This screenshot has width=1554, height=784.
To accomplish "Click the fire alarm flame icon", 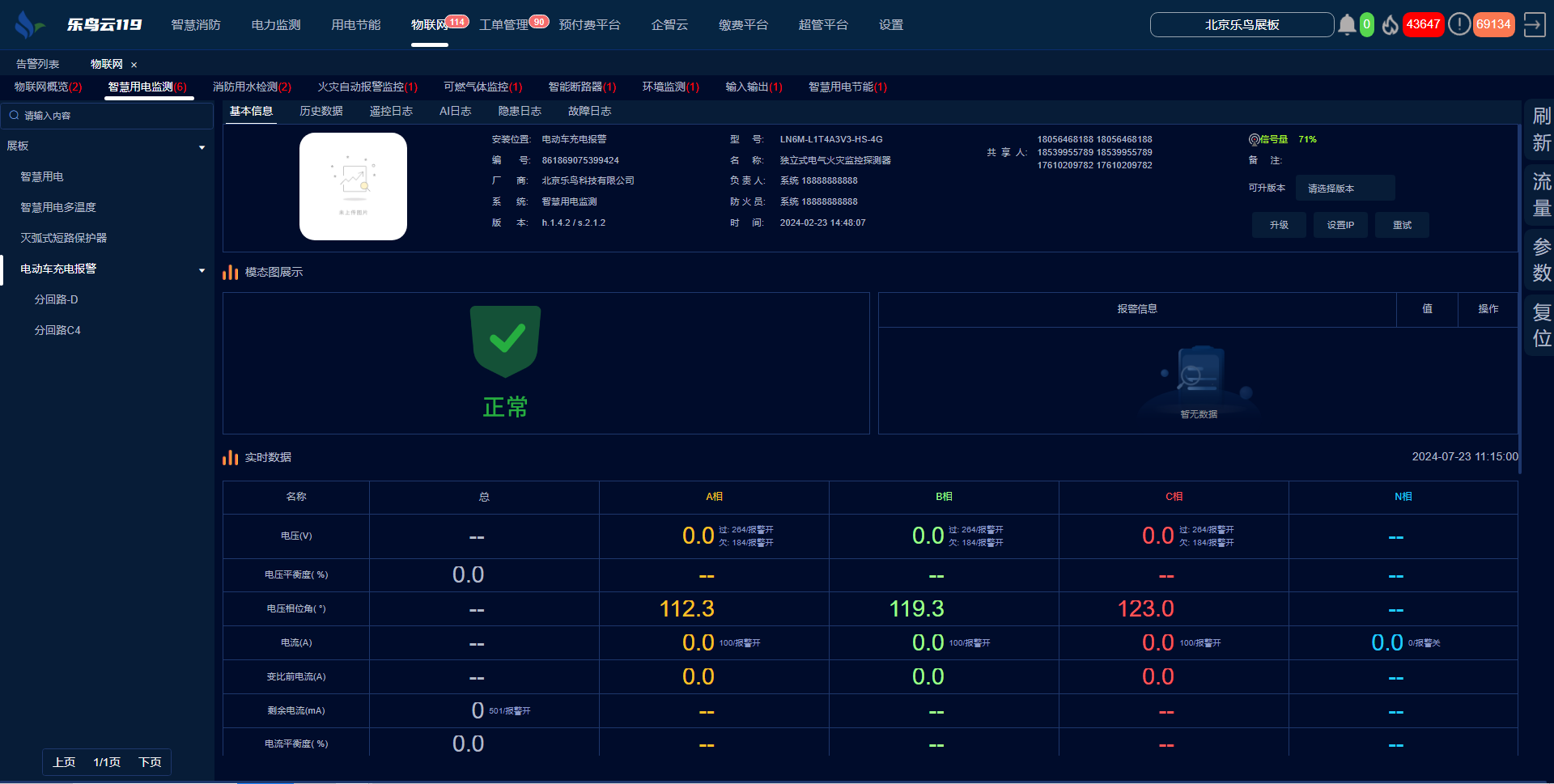I will pos(1391,25).
